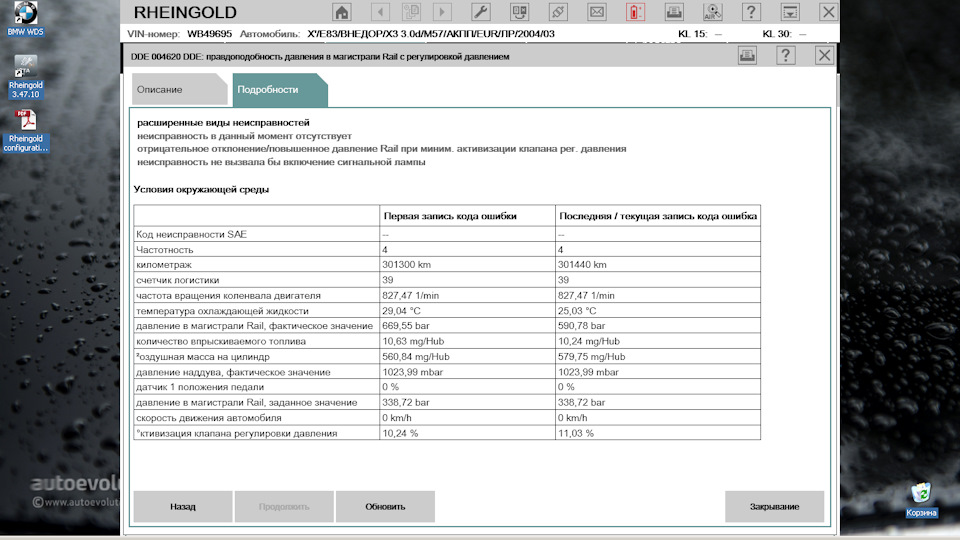Click the Закрывание button
Image resolution: width=960 pixels, height=540 pixels.
coord(774,506)
